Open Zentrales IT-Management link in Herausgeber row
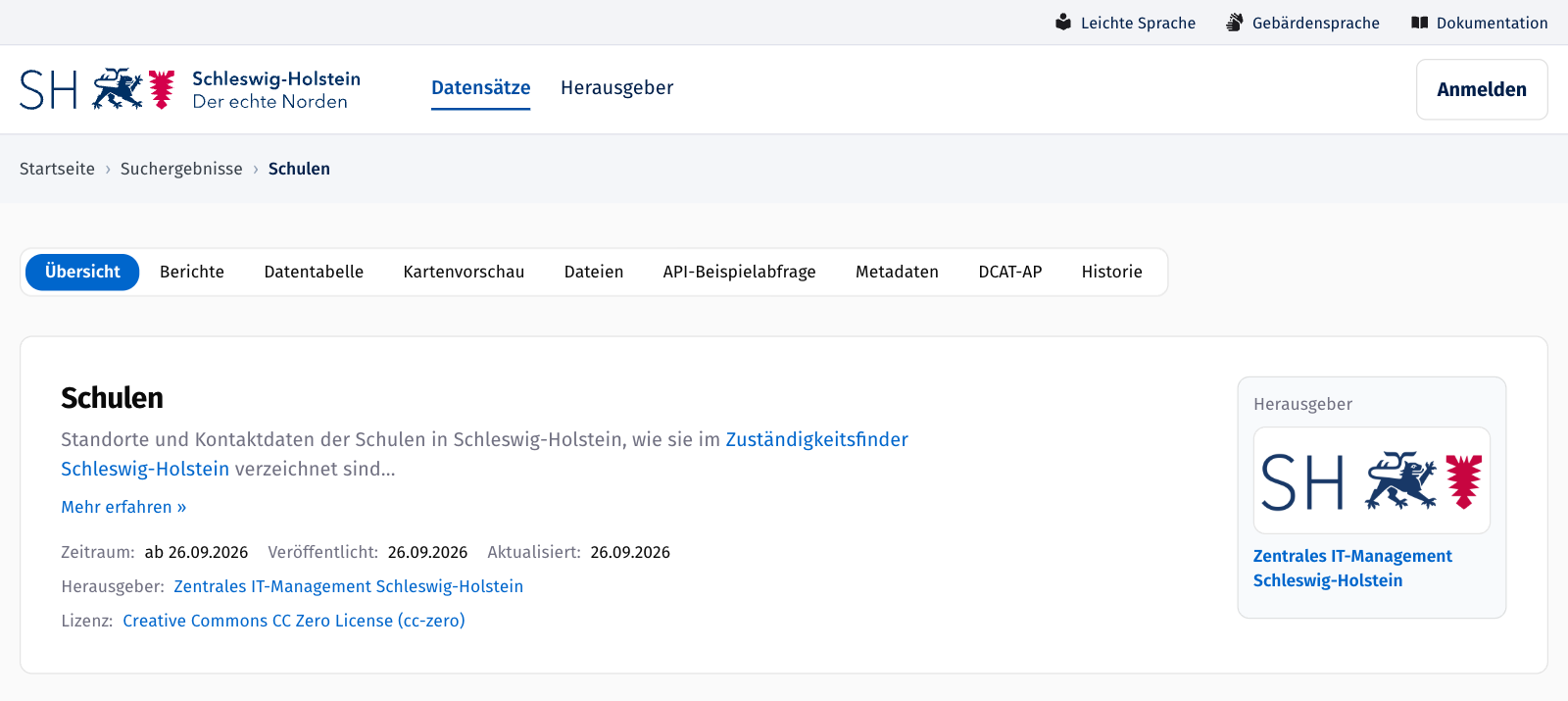 tap(348, 586)
